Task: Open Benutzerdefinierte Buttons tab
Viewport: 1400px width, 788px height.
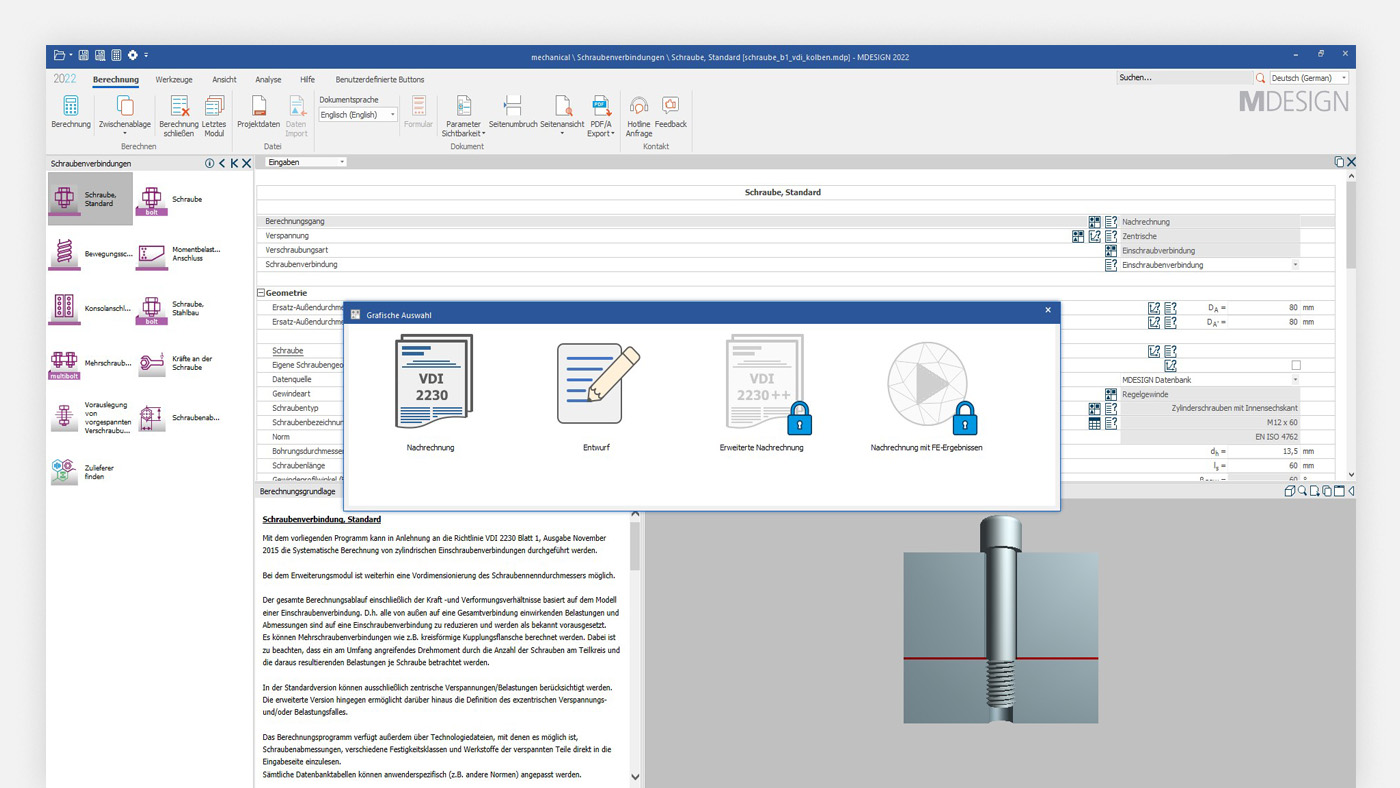Action: click(380, 79)
